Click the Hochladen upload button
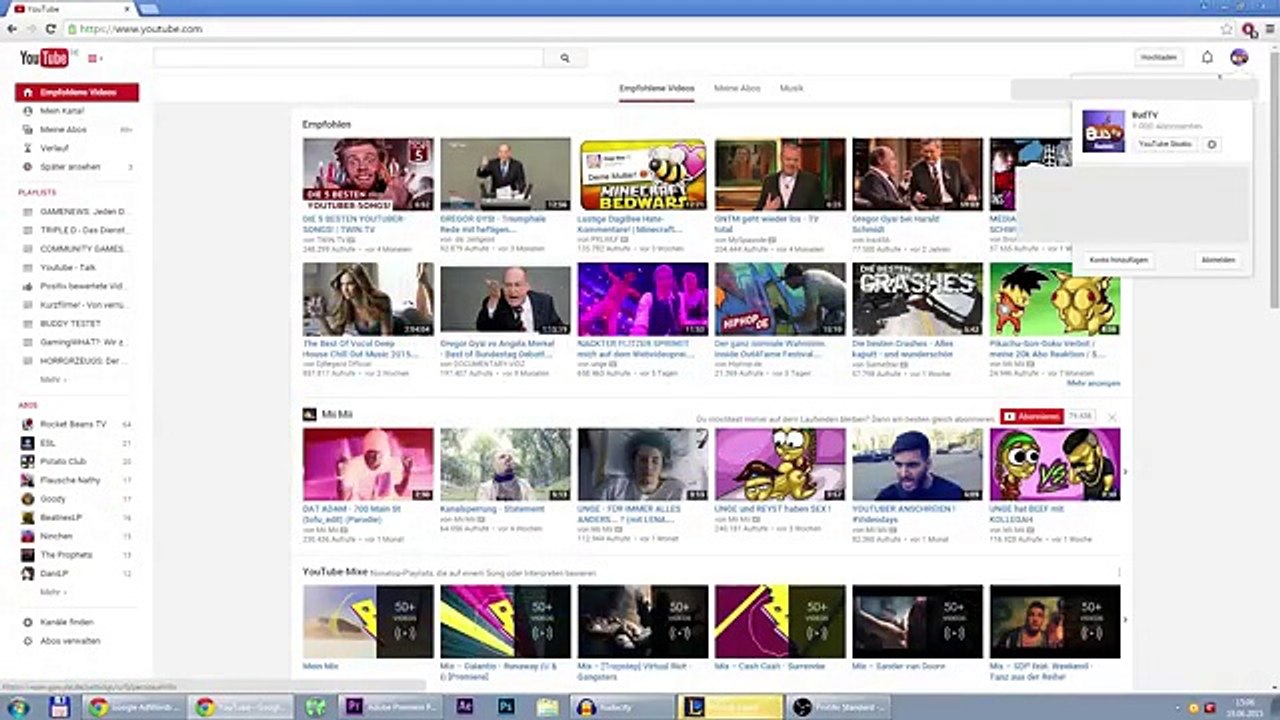 [1158, 58]
